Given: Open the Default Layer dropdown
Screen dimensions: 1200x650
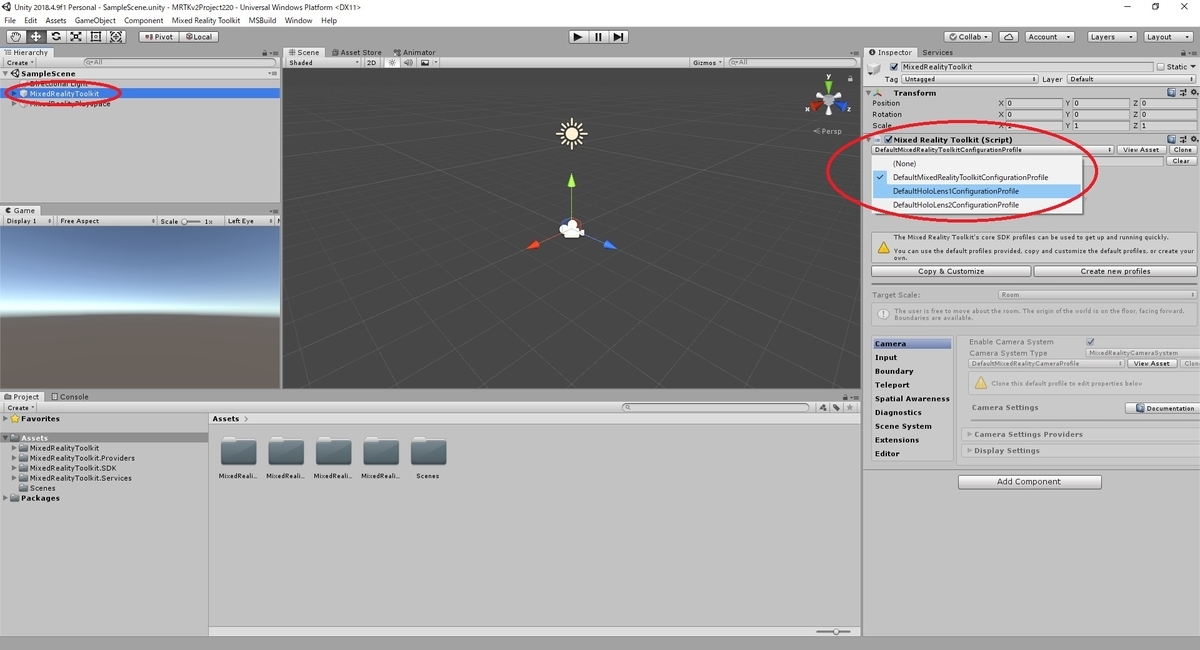Looking at the screenshot, I should coord(1131,79).
